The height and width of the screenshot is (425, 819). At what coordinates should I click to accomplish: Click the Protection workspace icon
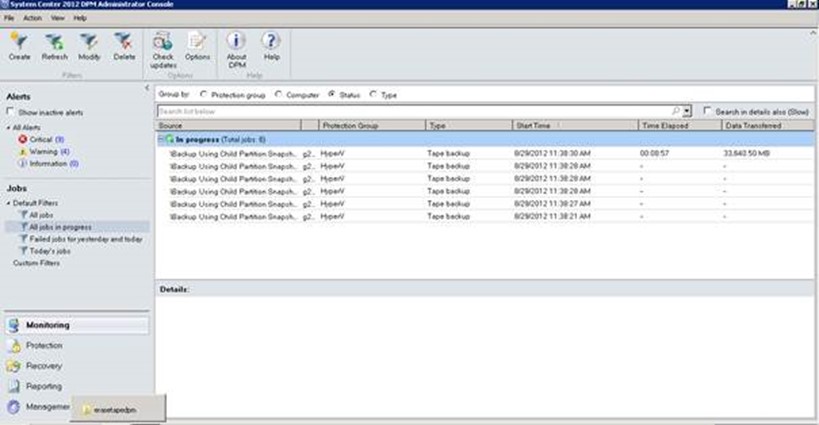click(14, 346)
